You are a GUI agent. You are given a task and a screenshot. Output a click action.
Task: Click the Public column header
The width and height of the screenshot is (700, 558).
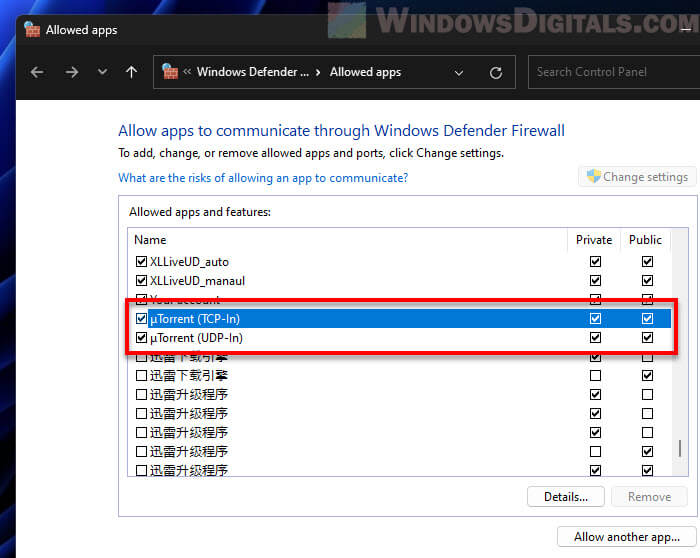(645, 240)
